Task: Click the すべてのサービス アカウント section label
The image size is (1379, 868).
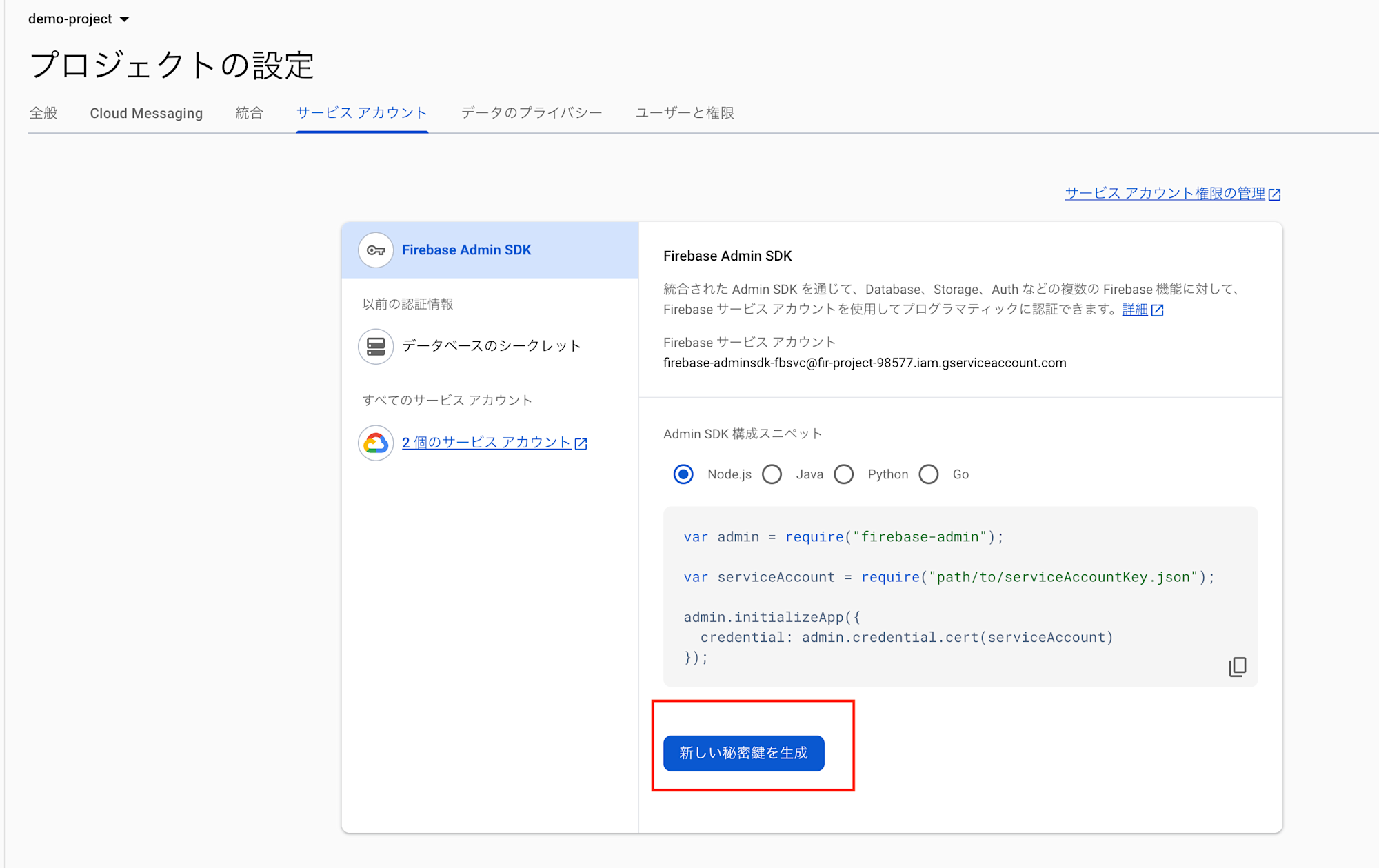Action: point(447,401)
